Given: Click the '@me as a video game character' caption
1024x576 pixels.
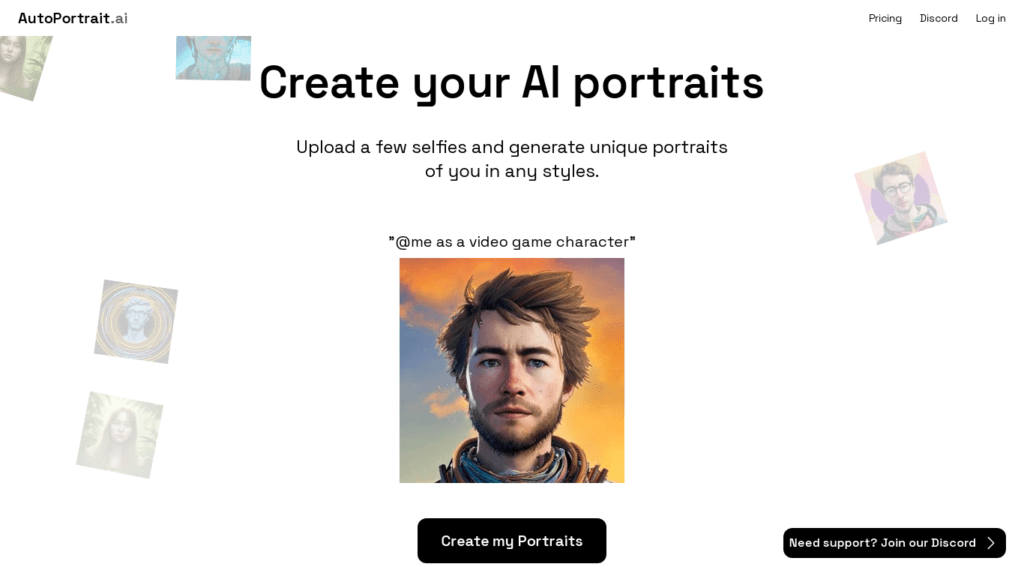Looking at the screenshot, I should click(512, 241).
